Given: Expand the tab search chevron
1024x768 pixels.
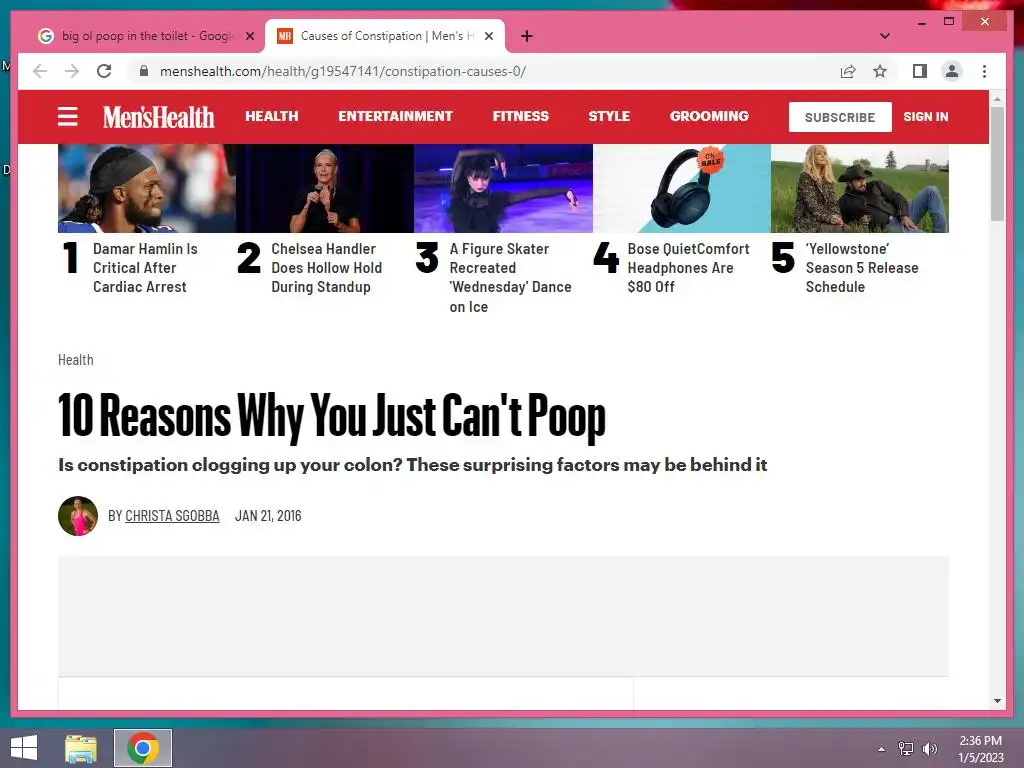Looking at the screenshot, I should coord(884,36).
